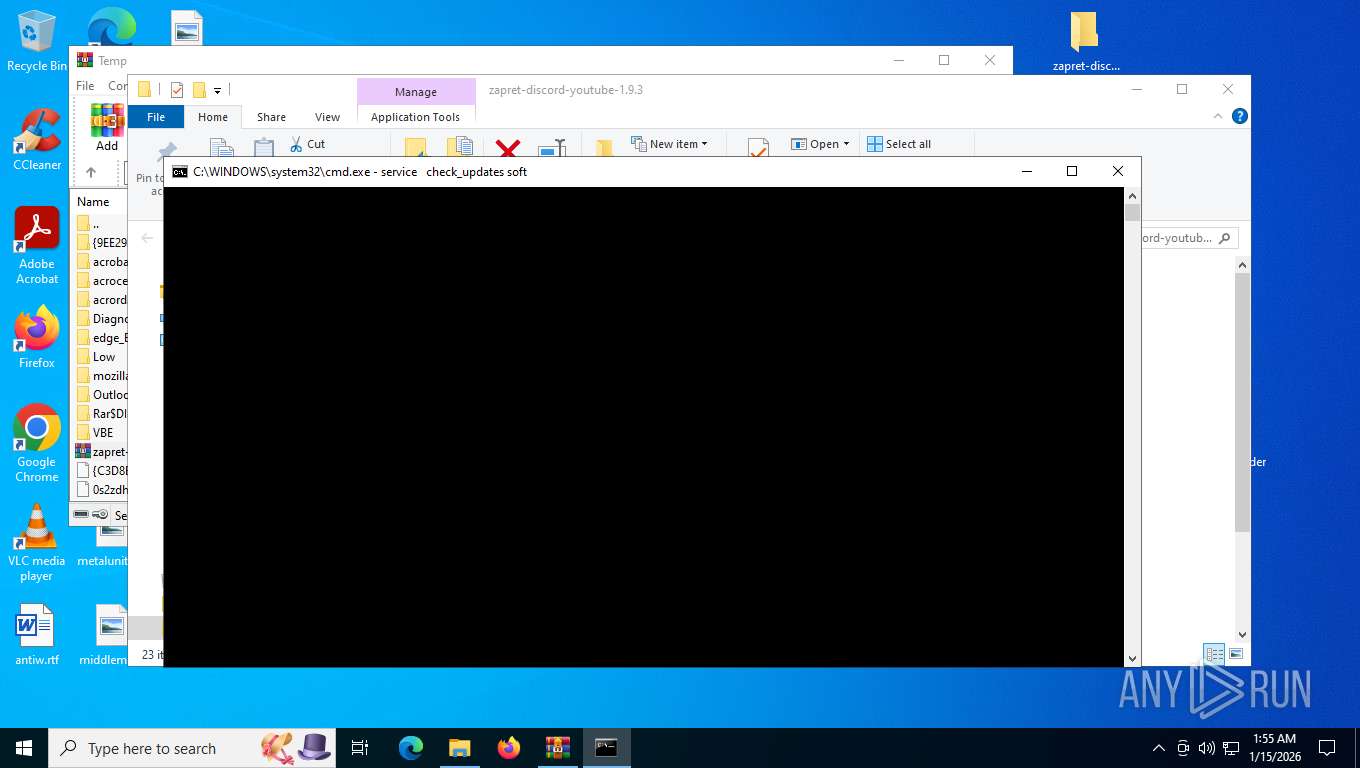Switch to large icons view in Explorer

coord(1236,654)
